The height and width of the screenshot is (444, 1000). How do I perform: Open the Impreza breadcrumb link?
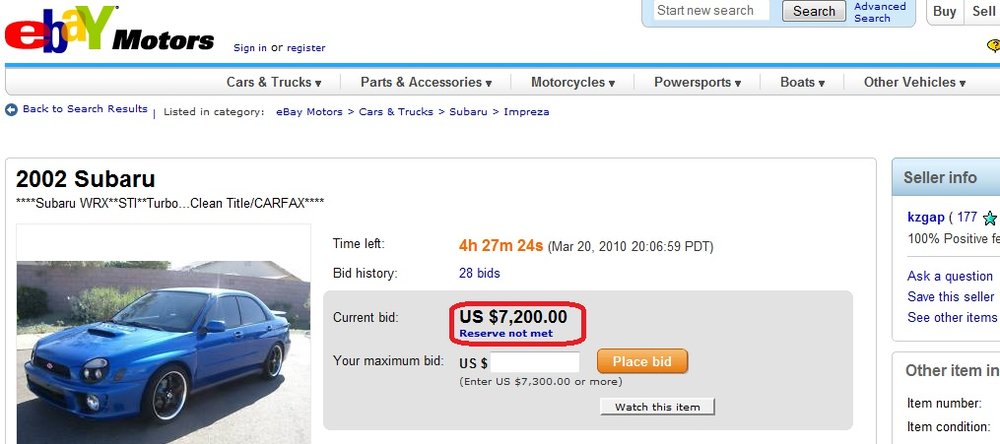click(526, 112)
